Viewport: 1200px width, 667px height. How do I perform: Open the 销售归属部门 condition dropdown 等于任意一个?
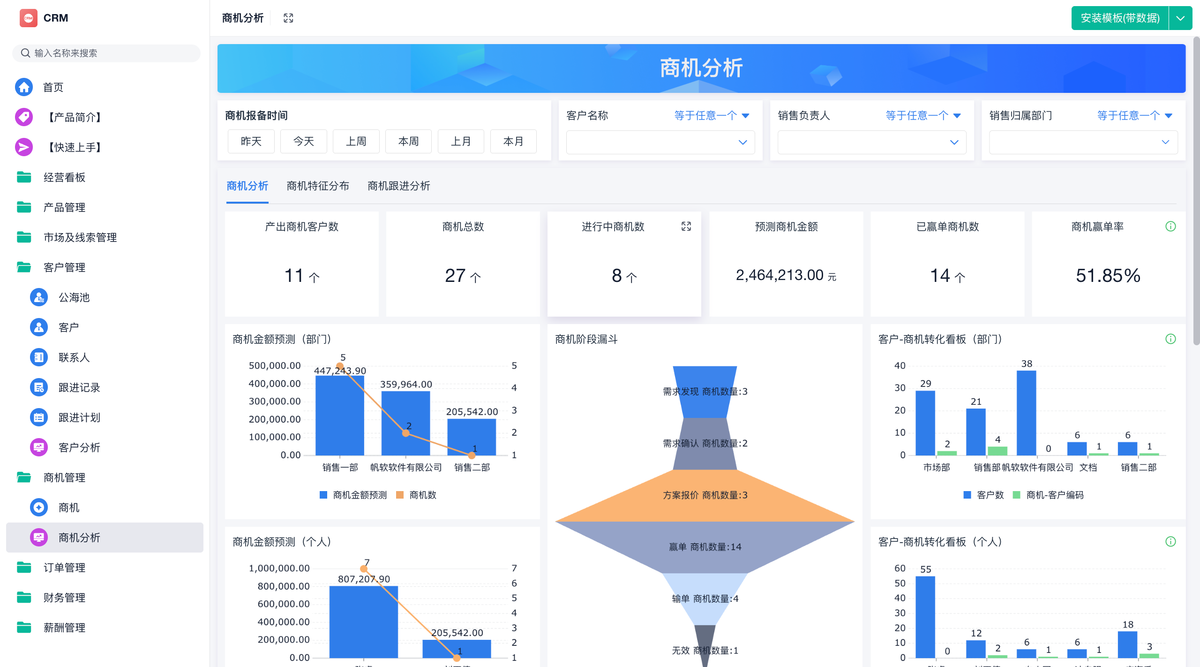pyautogui.click(x=1135, y=116)
